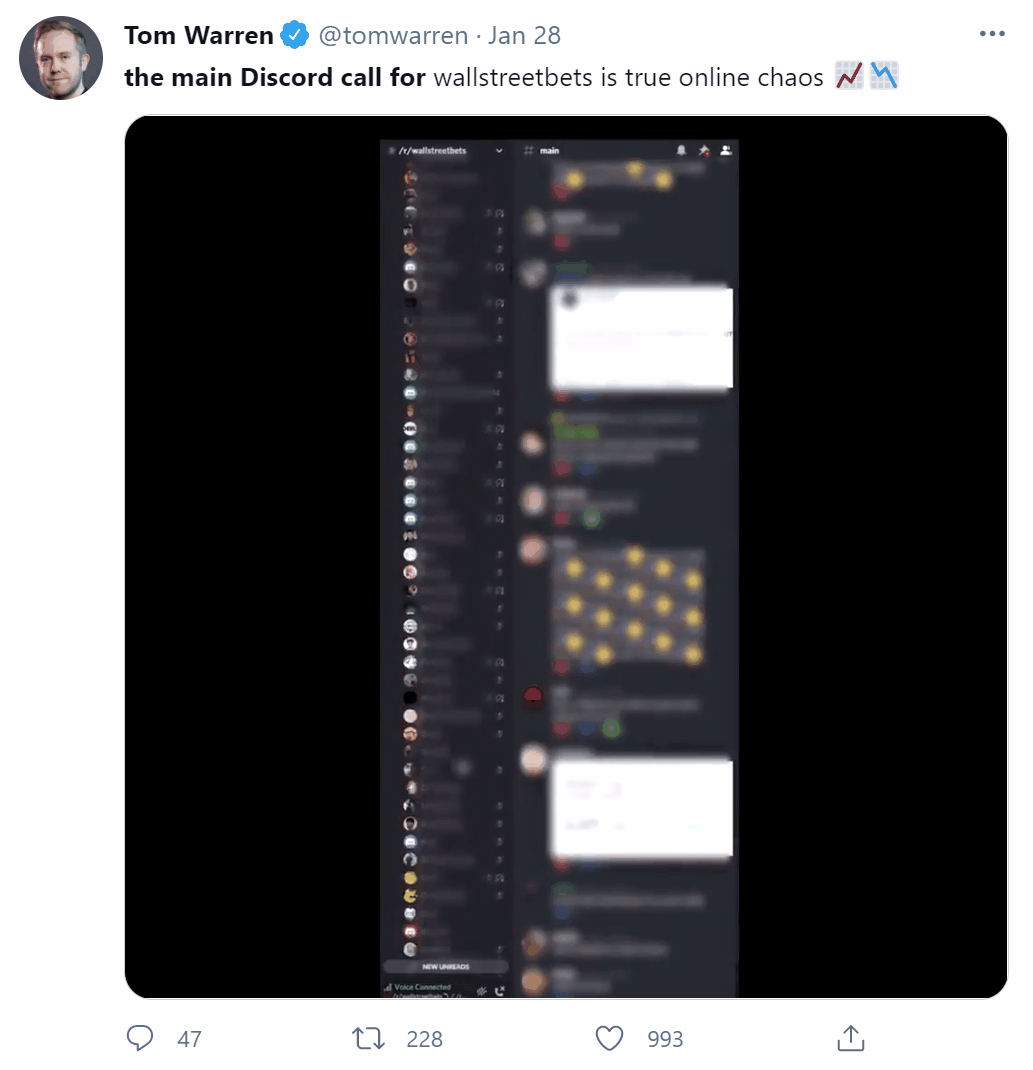
Task: Open Tom Warren's profile picture
Action: pos(61,58)
